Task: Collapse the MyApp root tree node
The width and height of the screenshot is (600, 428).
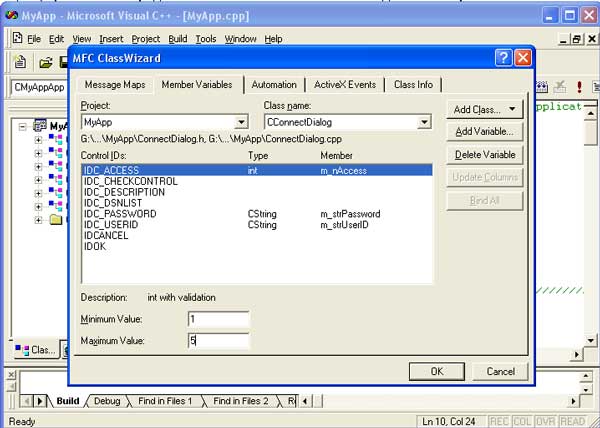Action: coord(23,127)
